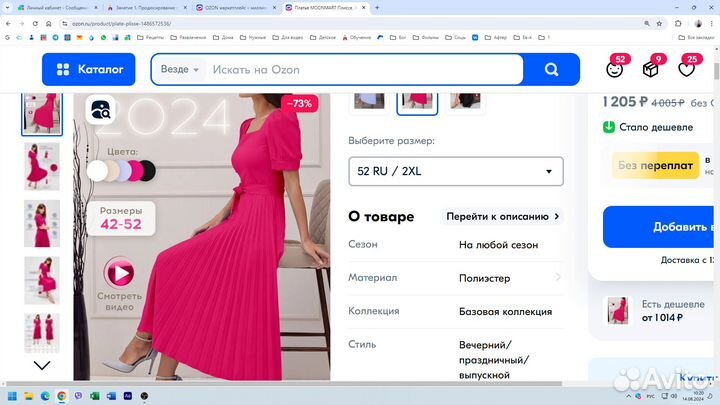Image resolution: width=720 pixels, height=405 pixels.
Task: Open the 'Детское' bookmarks folder
Action: point(323,38)
